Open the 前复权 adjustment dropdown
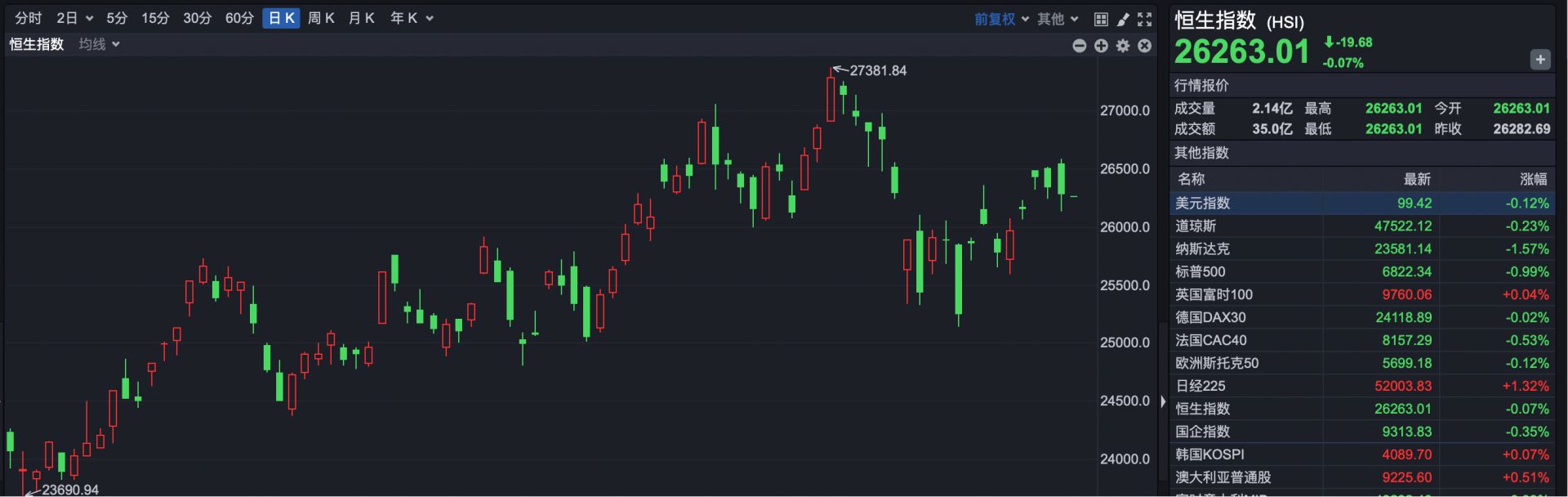This screenshot has width=1568, height=497. pos(1001,19)
